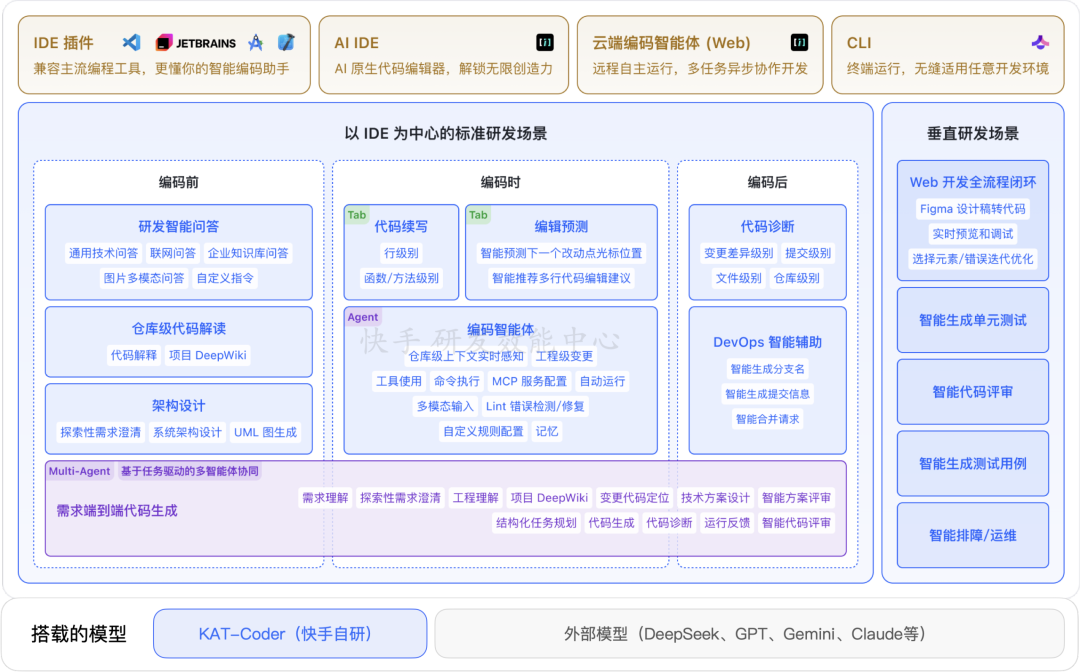Select the 编码前 column heading
1080x672 pixels.
point(178,182)
